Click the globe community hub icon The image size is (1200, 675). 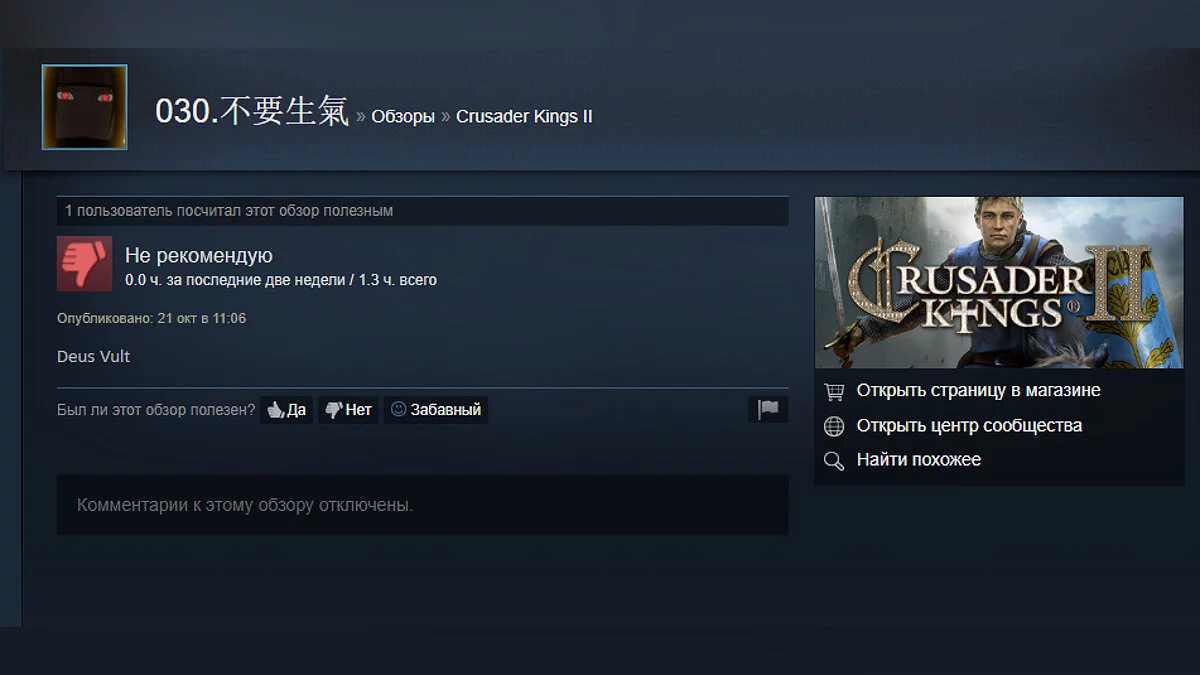(x=833, y=426)
